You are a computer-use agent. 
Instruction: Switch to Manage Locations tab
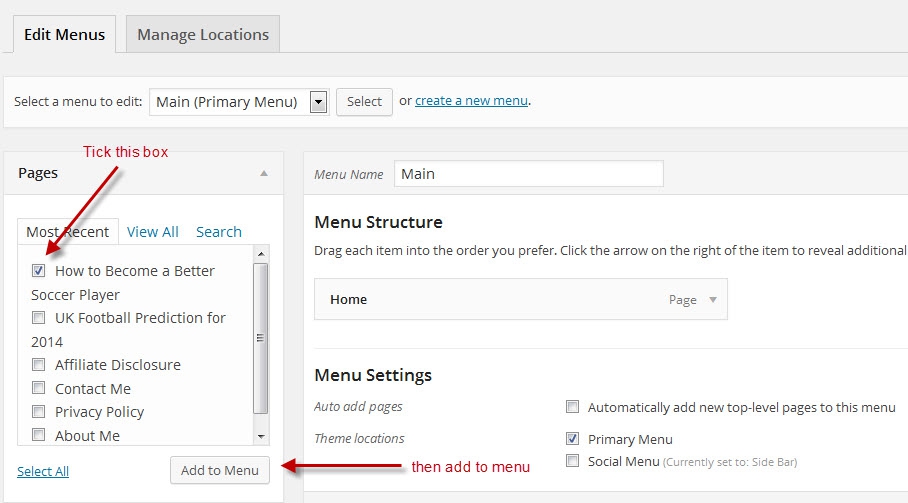[203, 34]
